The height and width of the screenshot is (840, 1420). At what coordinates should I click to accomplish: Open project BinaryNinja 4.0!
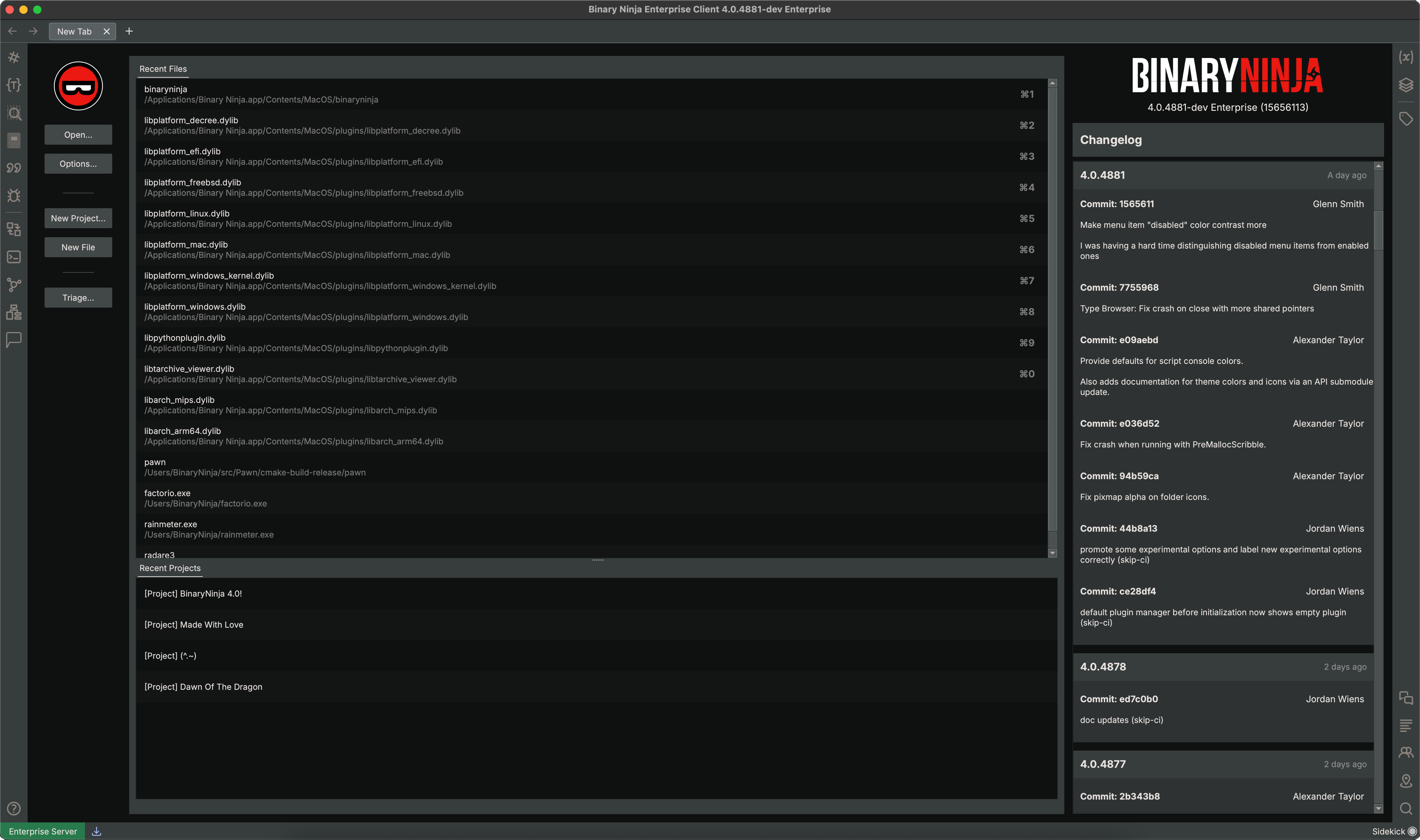(x=596, y=594)
